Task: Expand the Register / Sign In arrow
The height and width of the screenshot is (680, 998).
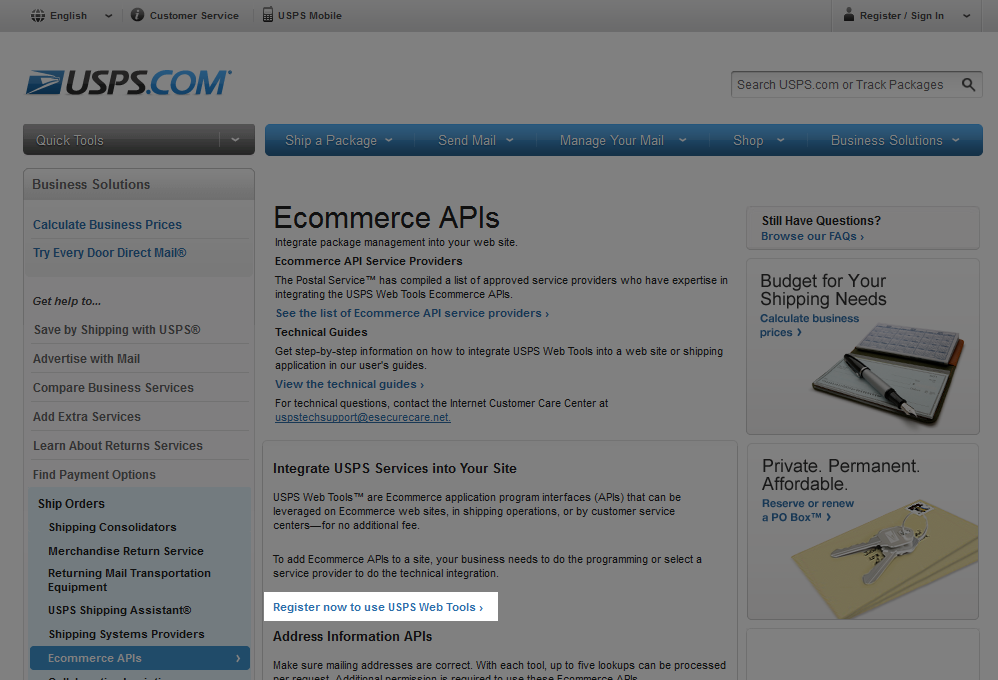Action: [x=966, y=16]
